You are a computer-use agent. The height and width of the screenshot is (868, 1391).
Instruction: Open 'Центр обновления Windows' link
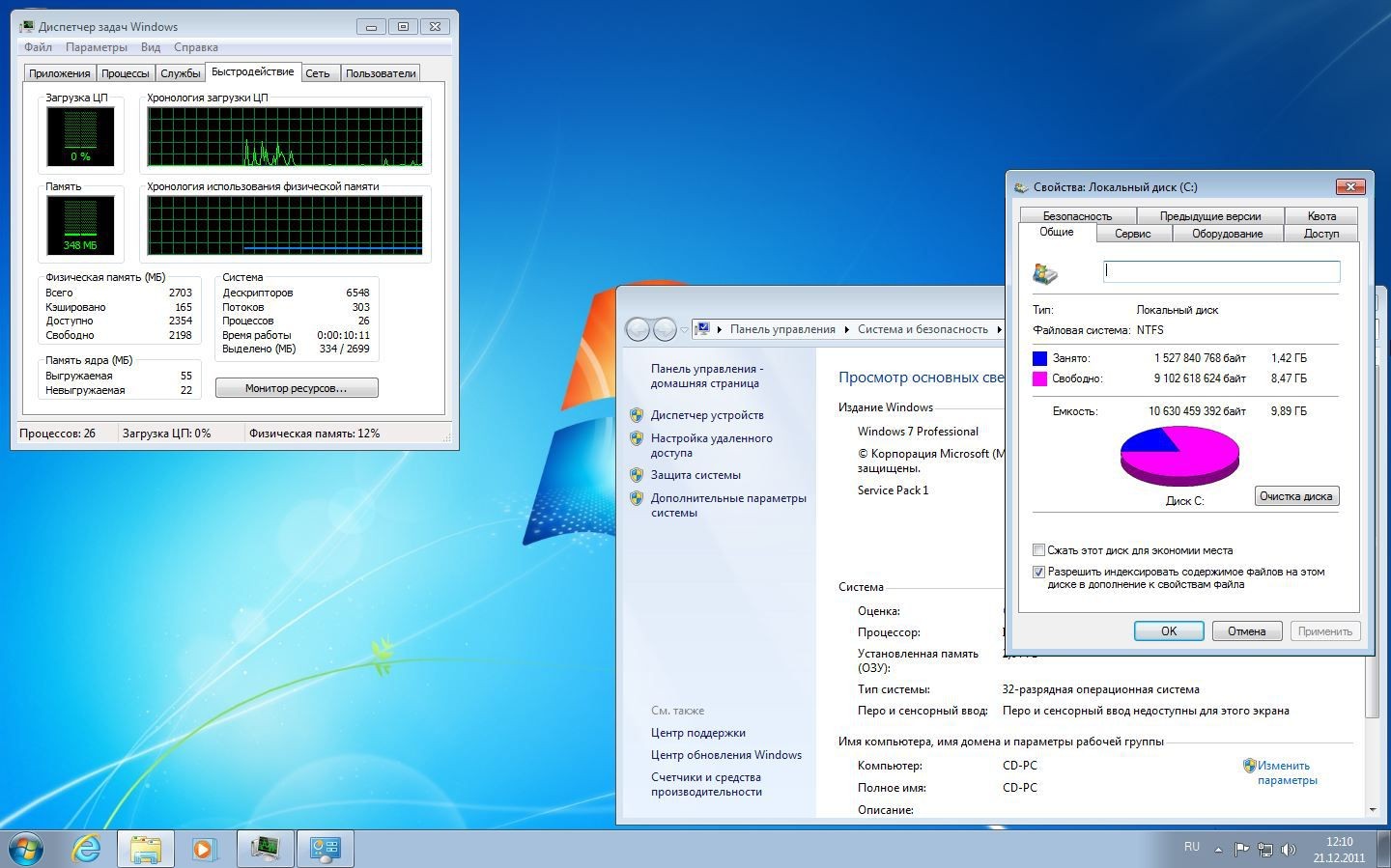[x=726, y=755]
